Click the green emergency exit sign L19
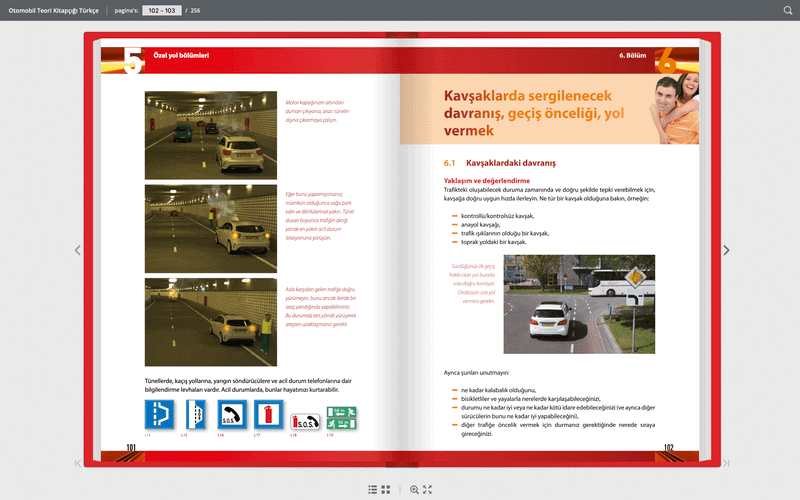Screen dimensions: 800x500 coord(341,418)
